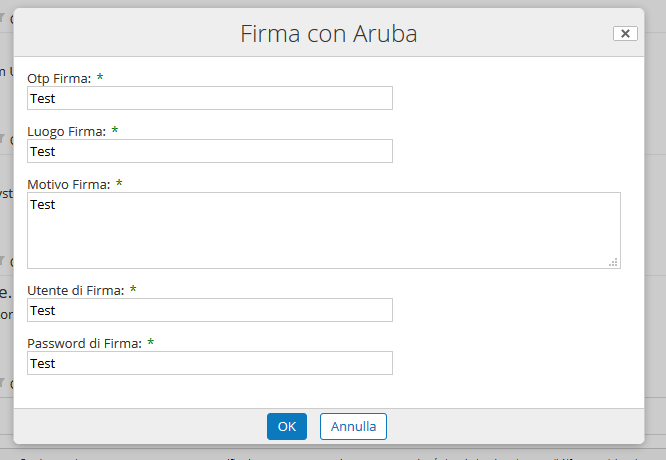Image resolution: width=666 pixels, height=460 pixels.
Task: Click the Password di Firma label
Action: click(x=85, y=344)
